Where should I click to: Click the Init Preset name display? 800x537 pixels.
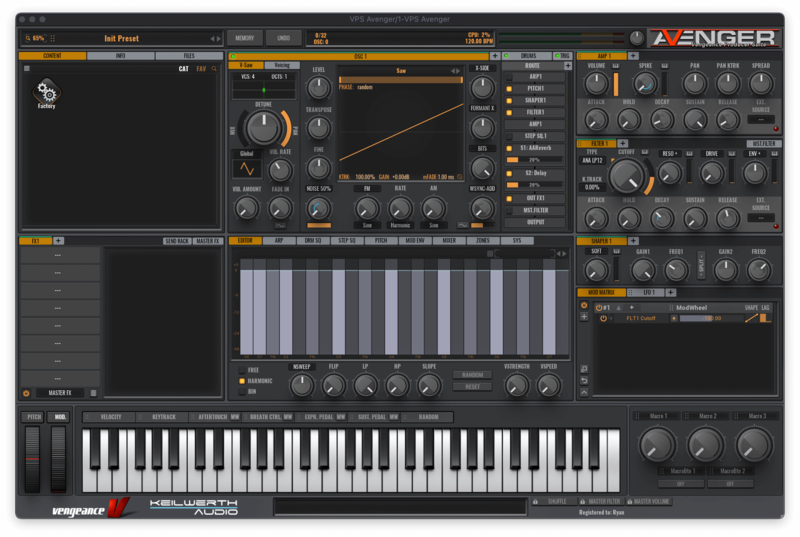click(122, 38)
